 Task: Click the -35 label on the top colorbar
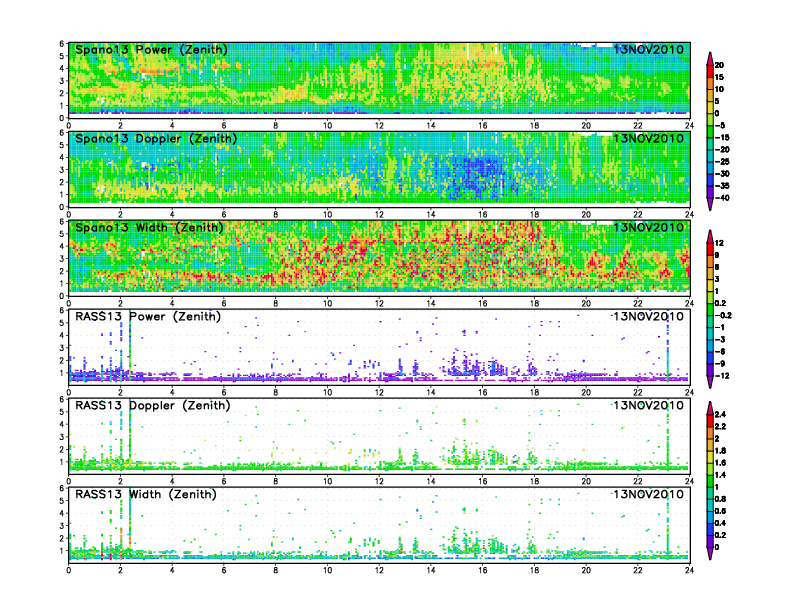point(722,186)
